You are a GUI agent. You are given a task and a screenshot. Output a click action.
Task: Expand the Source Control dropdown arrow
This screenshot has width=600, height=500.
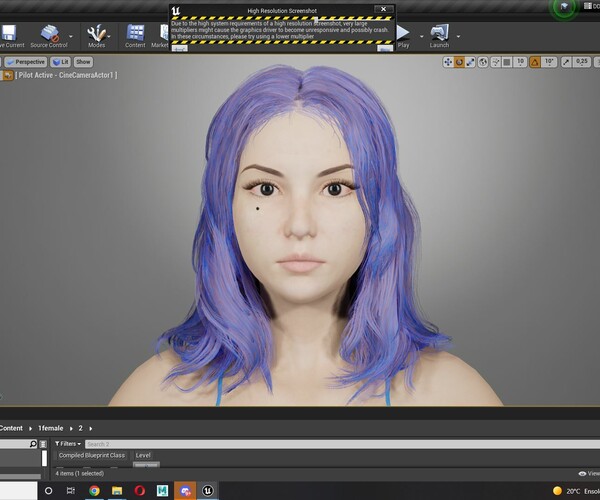pyautogui.click(x=71, y=36)
